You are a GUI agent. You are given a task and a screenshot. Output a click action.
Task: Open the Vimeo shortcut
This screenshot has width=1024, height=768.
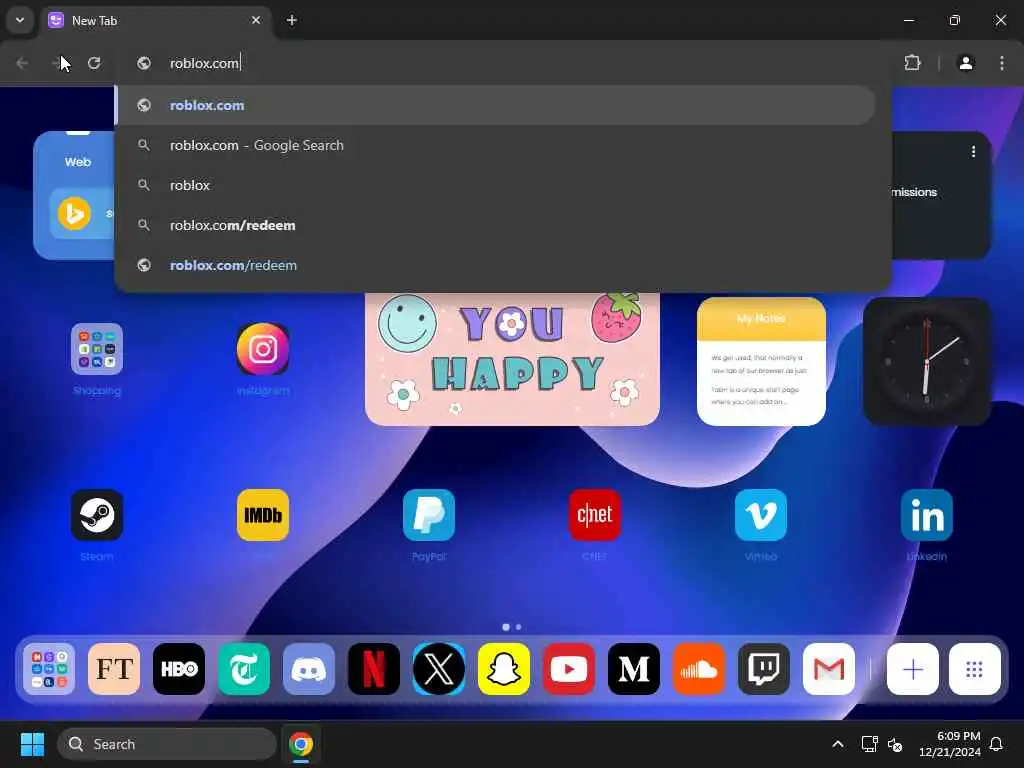click(x=761, y=515)
